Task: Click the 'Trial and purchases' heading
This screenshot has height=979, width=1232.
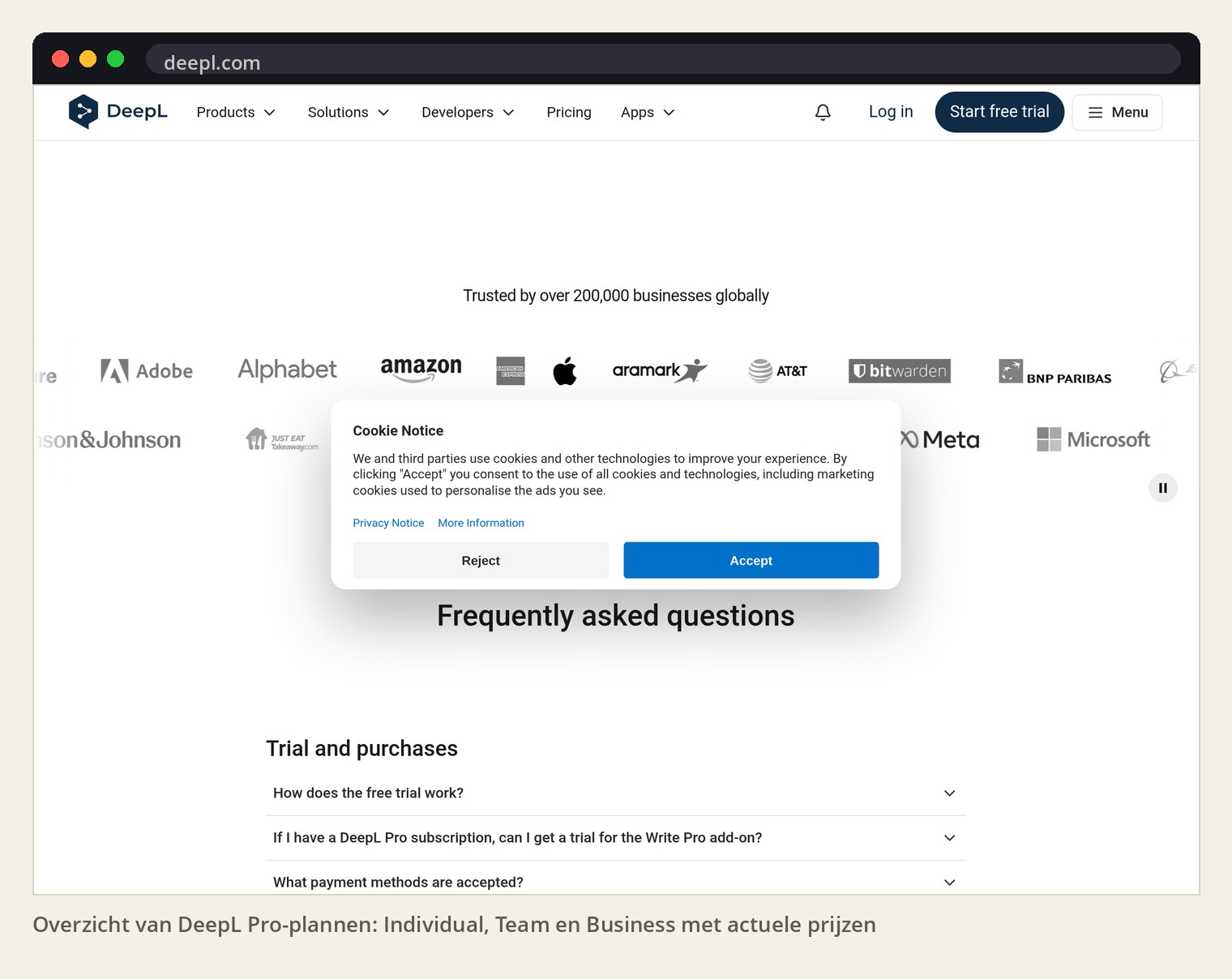Action: click(361, 748)
